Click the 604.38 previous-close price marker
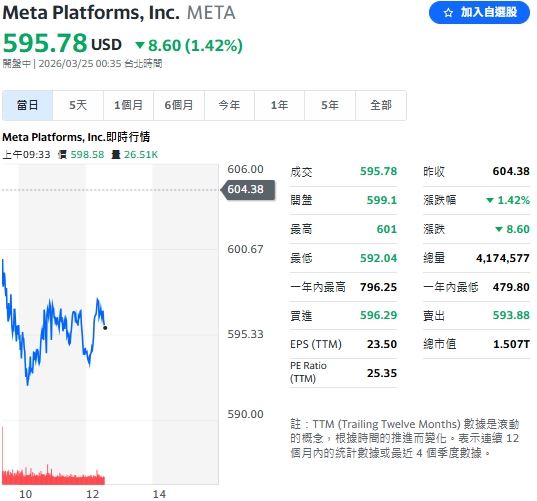Screen dimensions: 537x501 248,189
